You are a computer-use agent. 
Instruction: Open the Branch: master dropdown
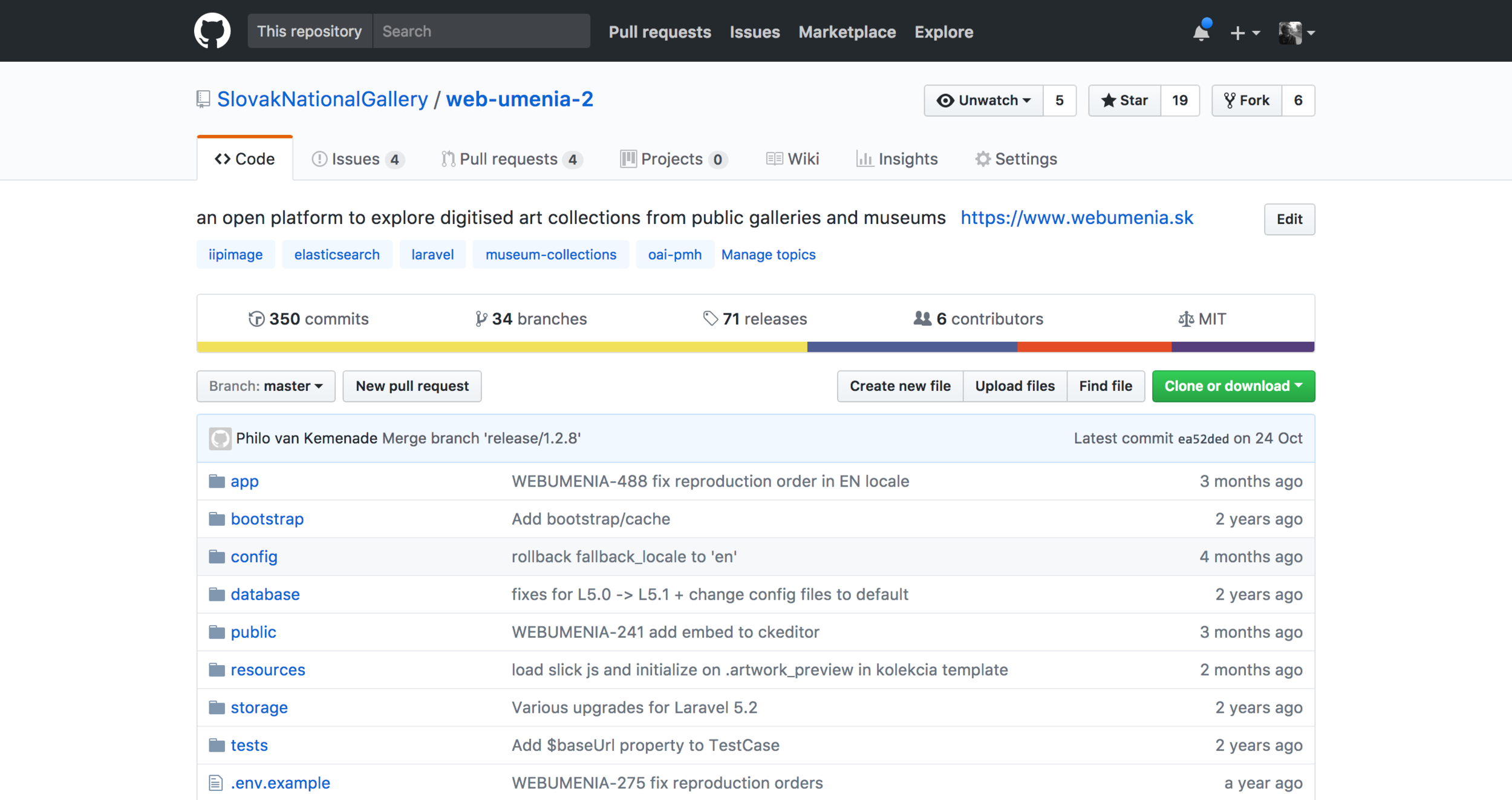coord(266,386)
